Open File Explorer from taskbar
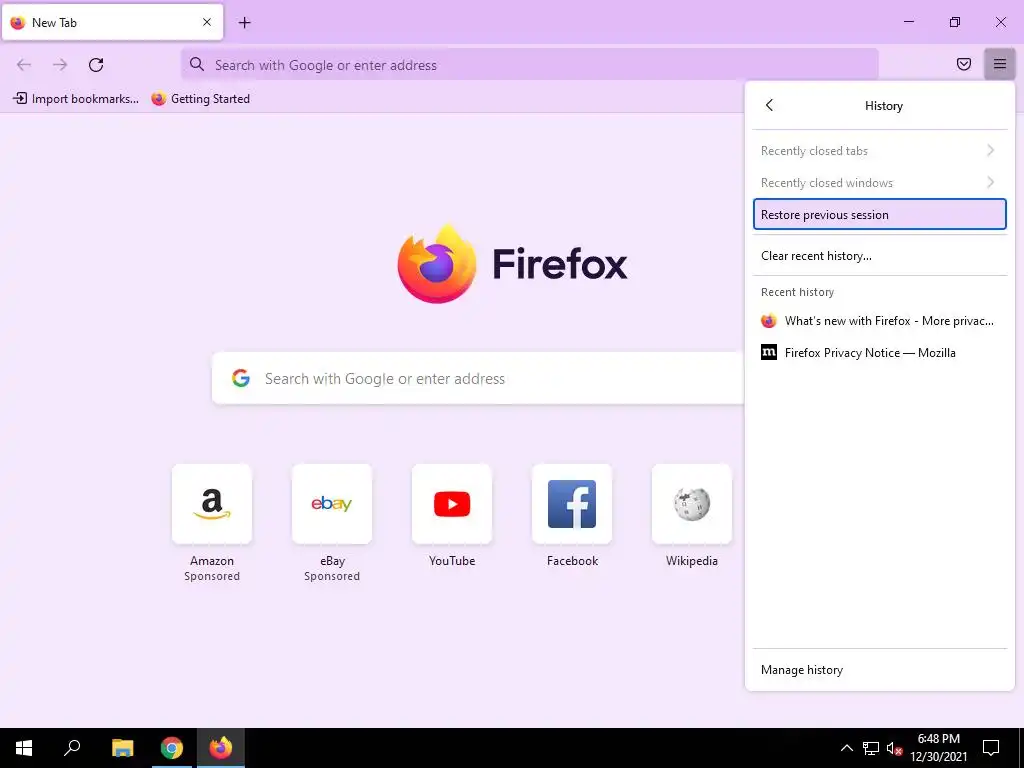This screenshot has width=1024, height=768. pos(122,748)
